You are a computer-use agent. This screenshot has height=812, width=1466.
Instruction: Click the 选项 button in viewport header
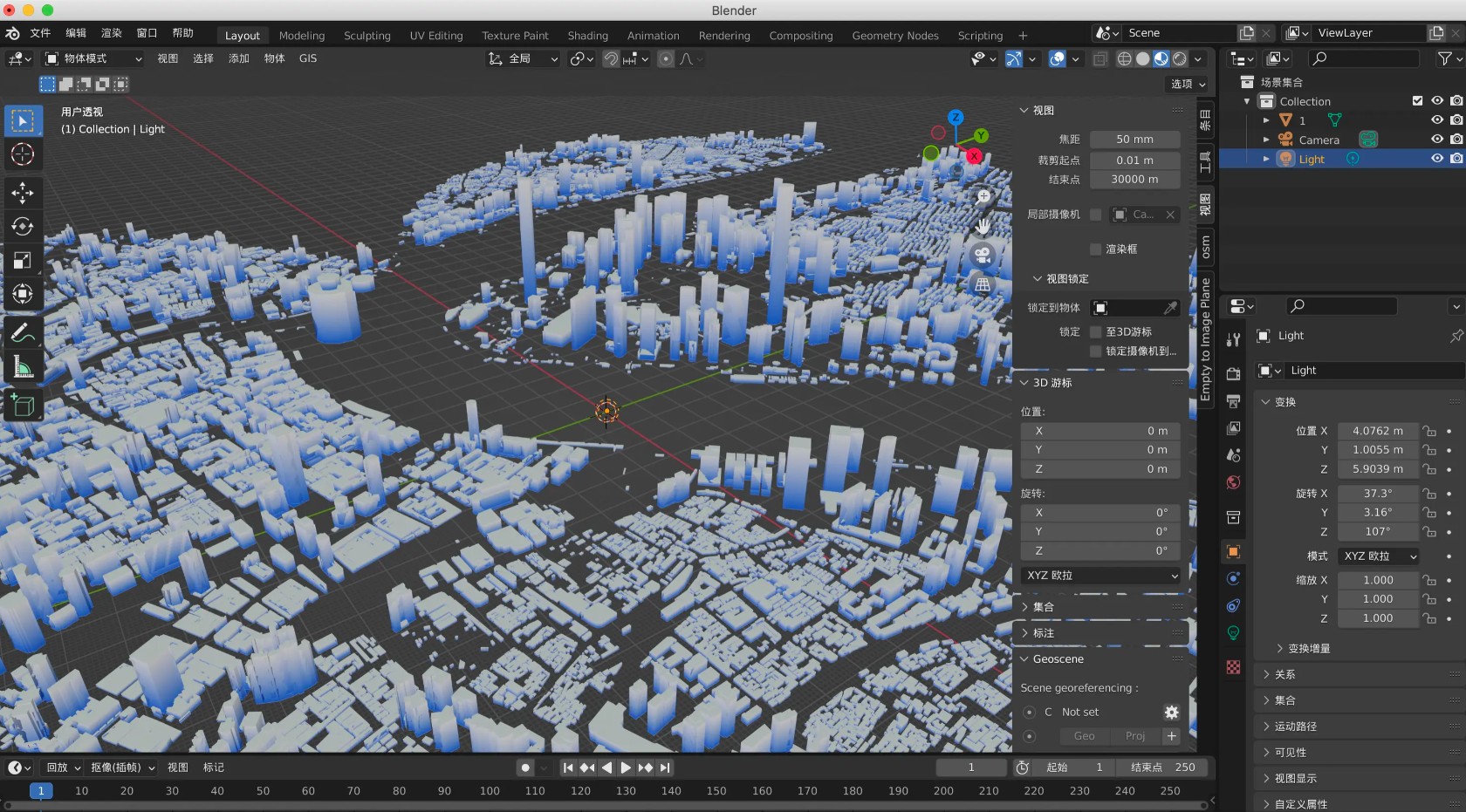pos(1188,84)
